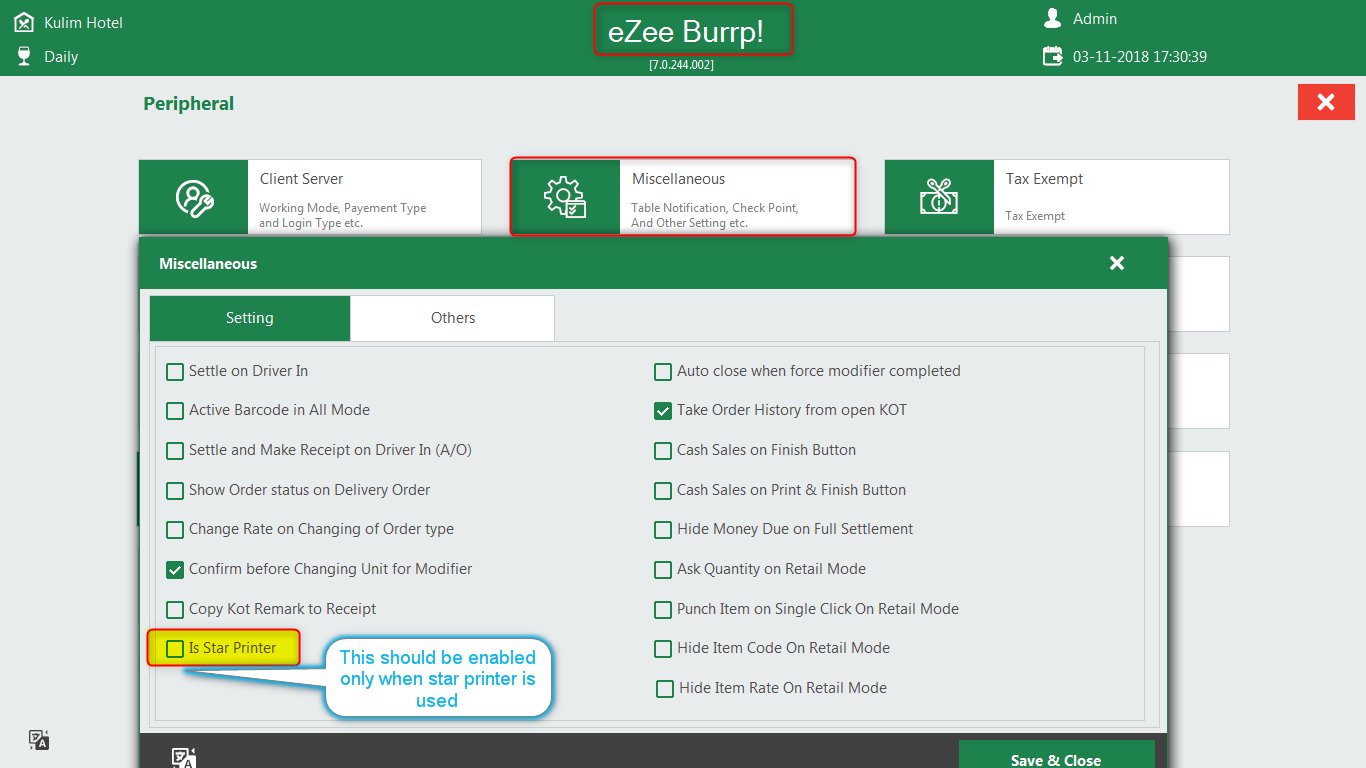The height and width of the screenshot is (768, 1366).
Task: Click the Client Server title text
Action: tap(301, 179)
